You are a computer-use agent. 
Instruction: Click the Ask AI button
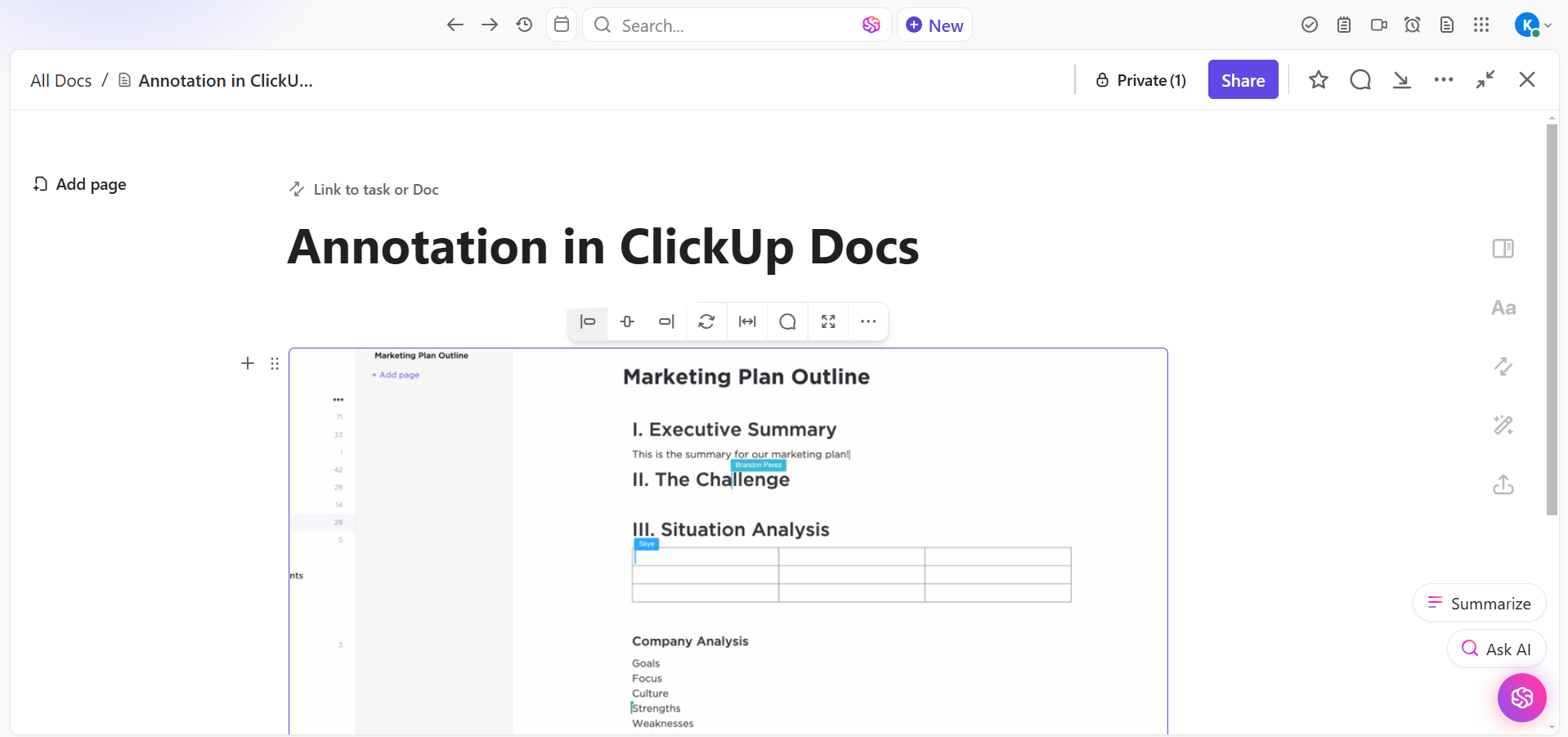point(1496,649)
